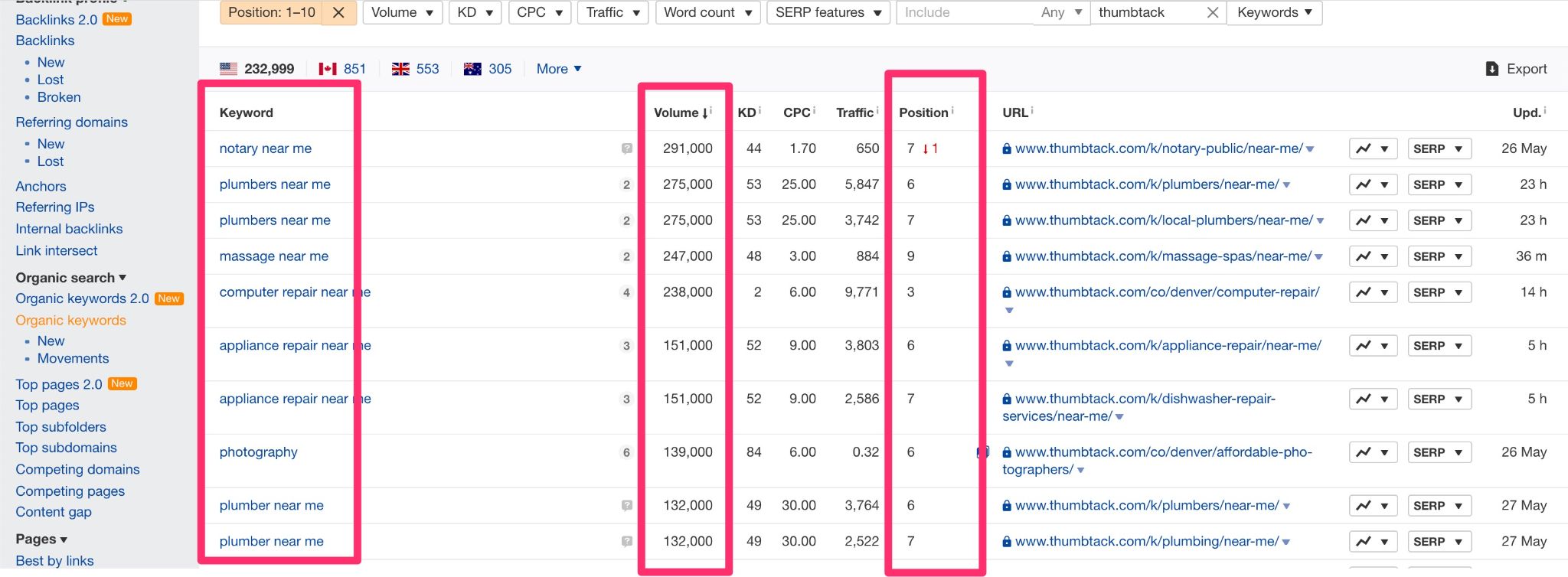The height and width of the screenshot is (577, 1568).
Task: Open Link intersect in sidebar
Action: tap(57, 251)
